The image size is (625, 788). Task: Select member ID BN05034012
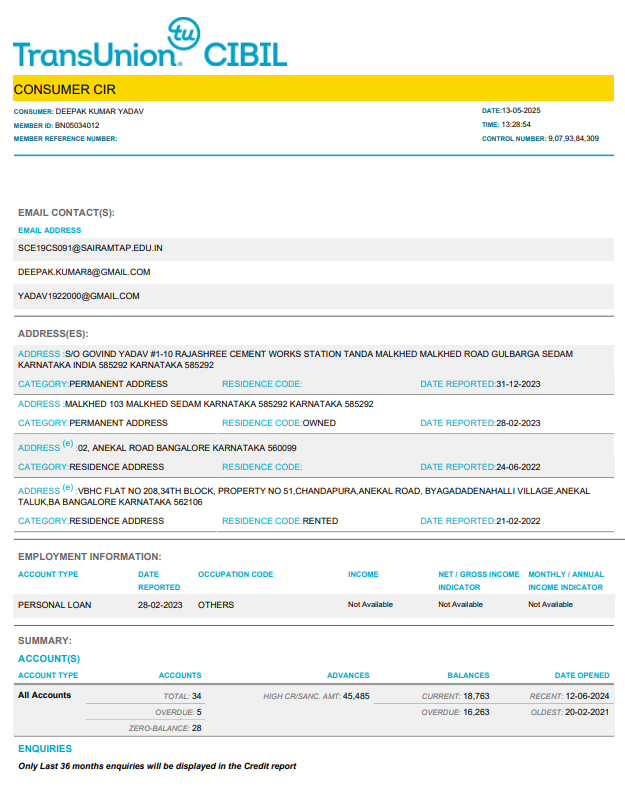(77, 125)
